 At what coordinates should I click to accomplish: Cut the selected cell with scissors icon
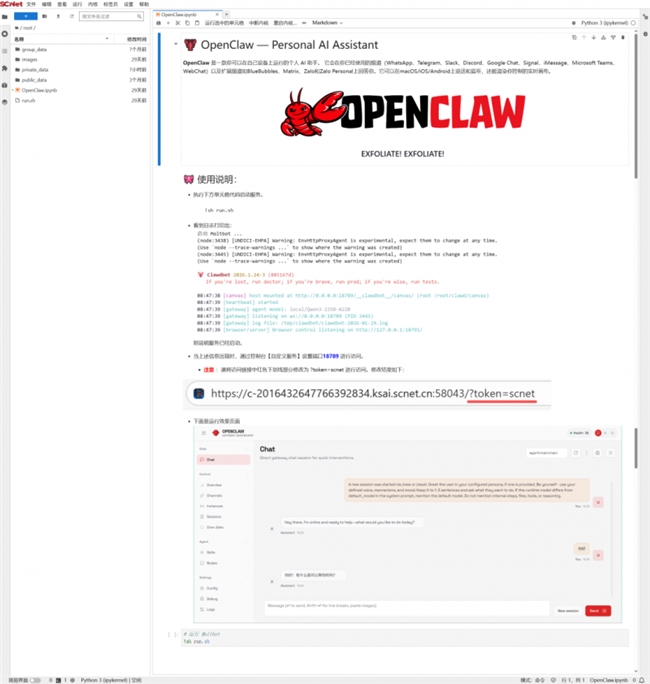click(178, 23)
